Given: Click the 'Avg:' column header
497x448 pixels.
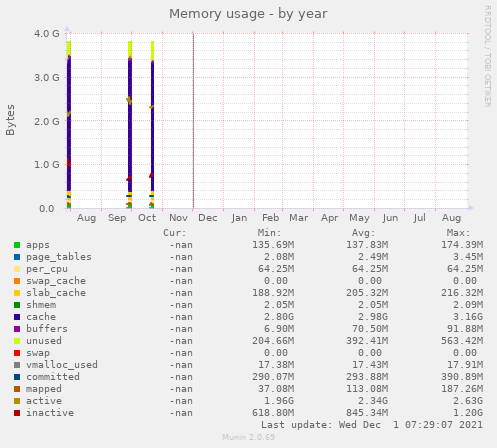Looking at the screenshot, I should (363, 233).
